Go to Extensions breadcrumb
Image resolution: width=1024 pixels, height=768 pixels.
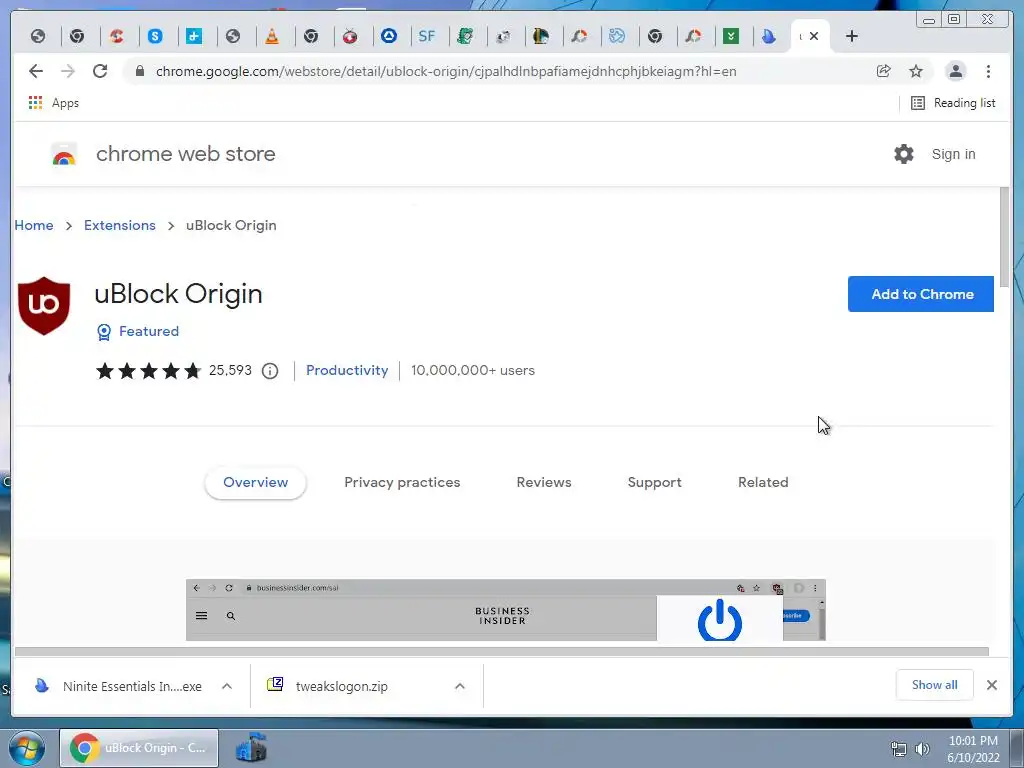coord(120,225)
